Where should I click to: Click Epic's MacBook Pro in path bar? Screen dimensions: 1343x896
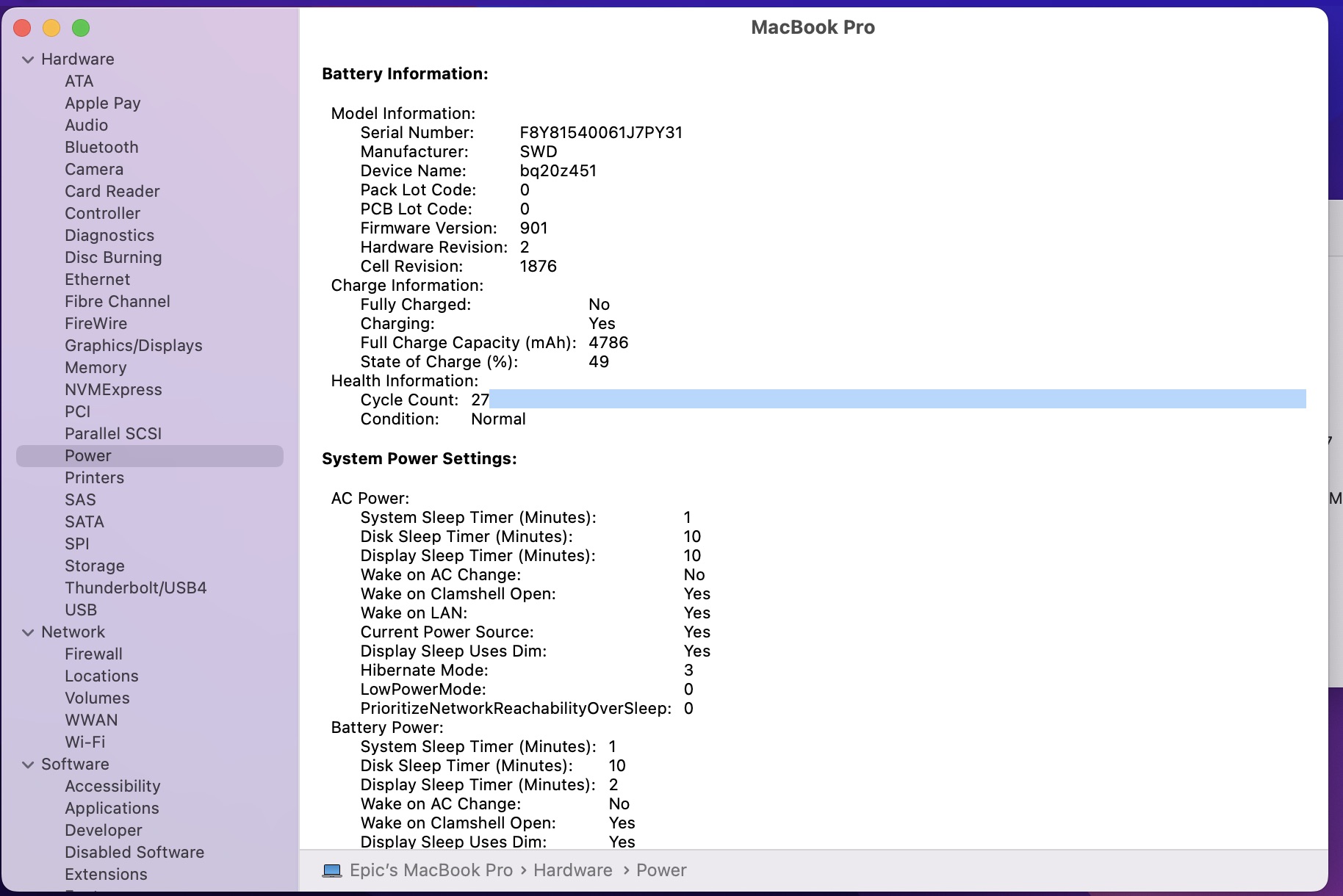(x=431, y=870)
